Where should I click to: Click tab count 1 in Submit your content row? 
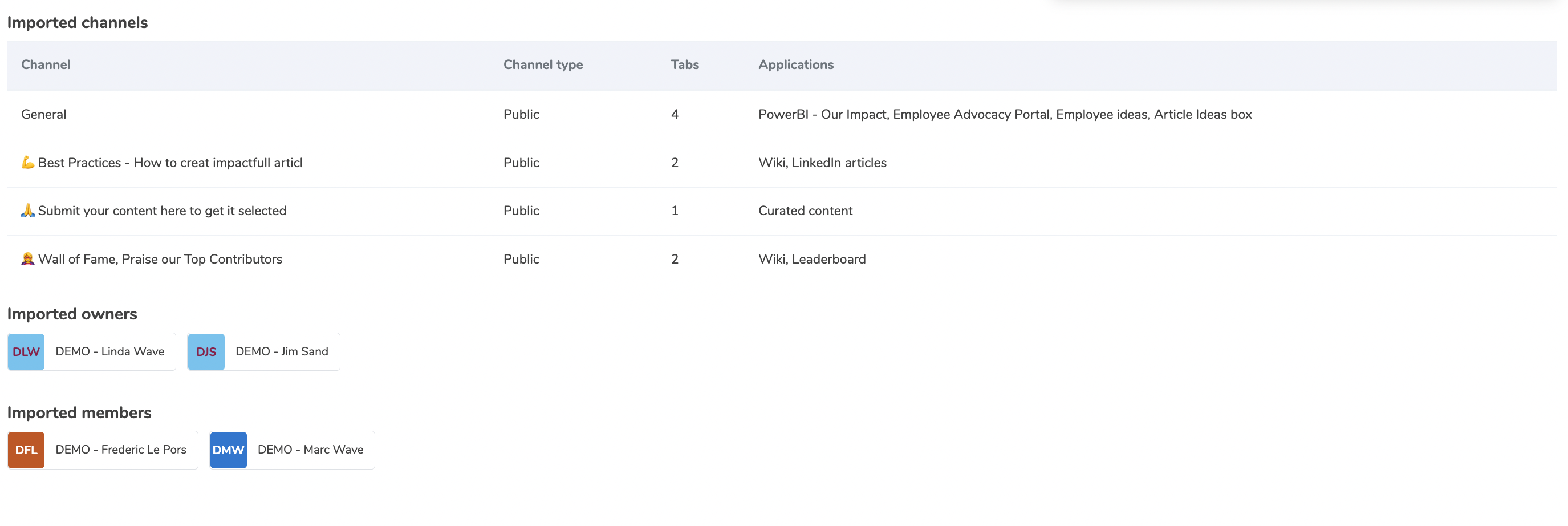coord(675,211)
